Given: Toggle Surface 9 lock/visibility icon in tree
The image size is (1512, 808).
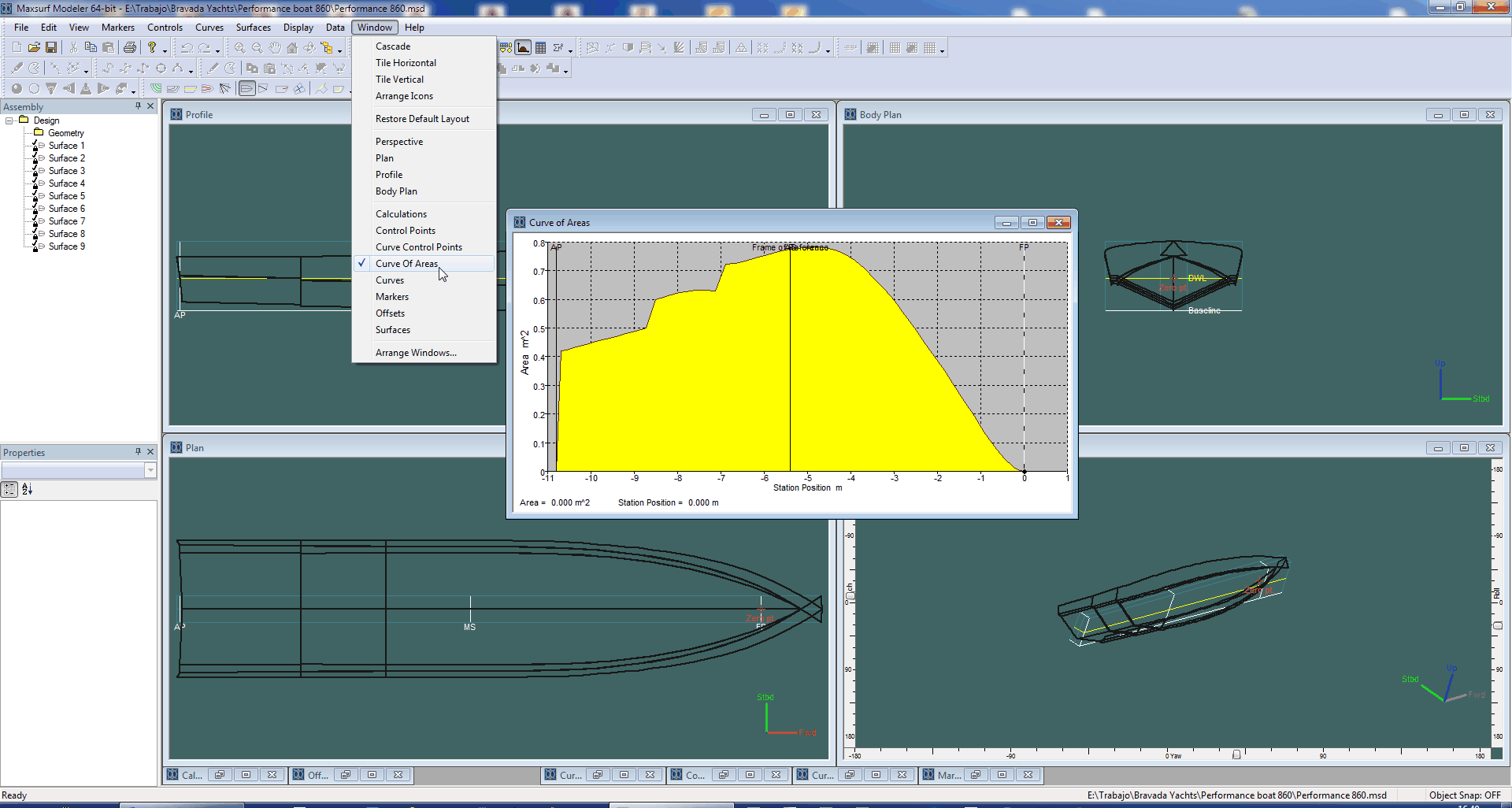Looking at the screenshot, I should [37, 246].
